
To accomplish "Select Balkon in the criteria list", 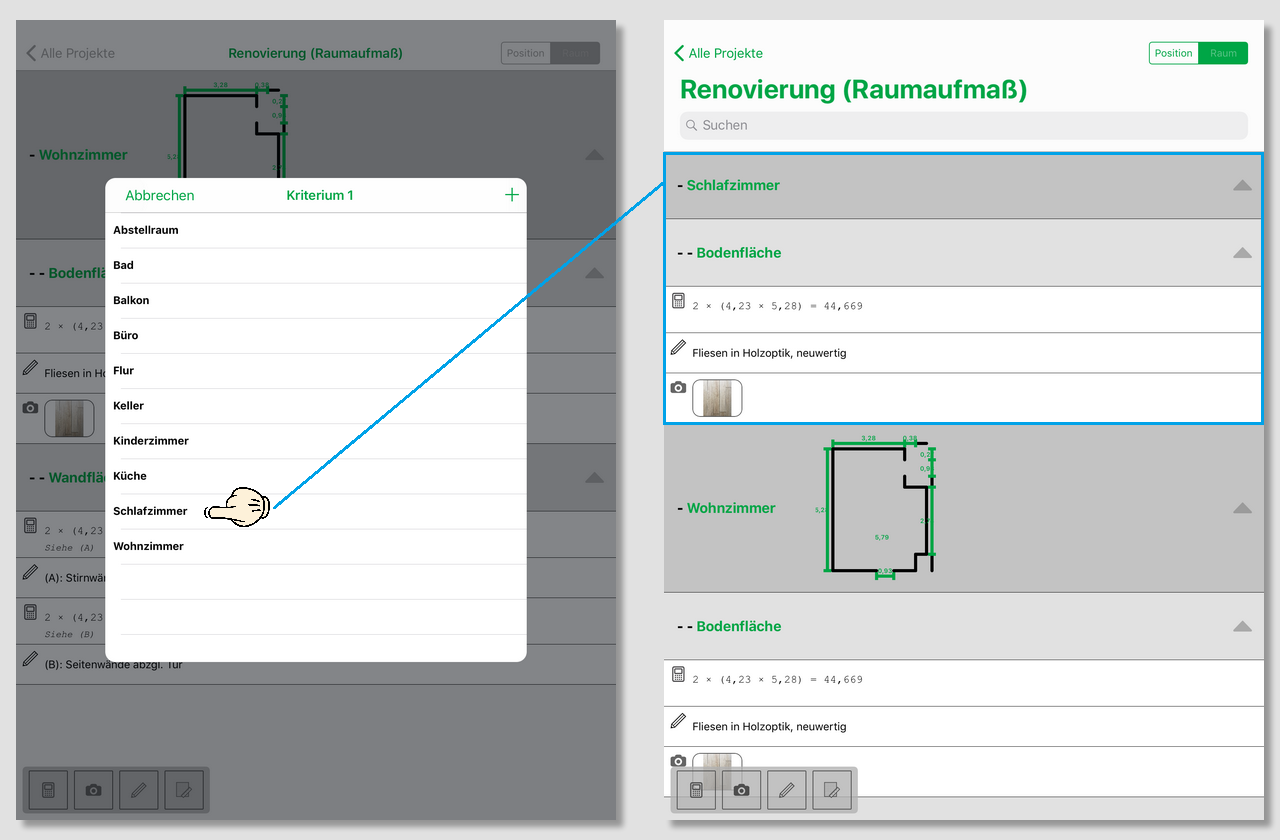I will (x=316, y=300).
